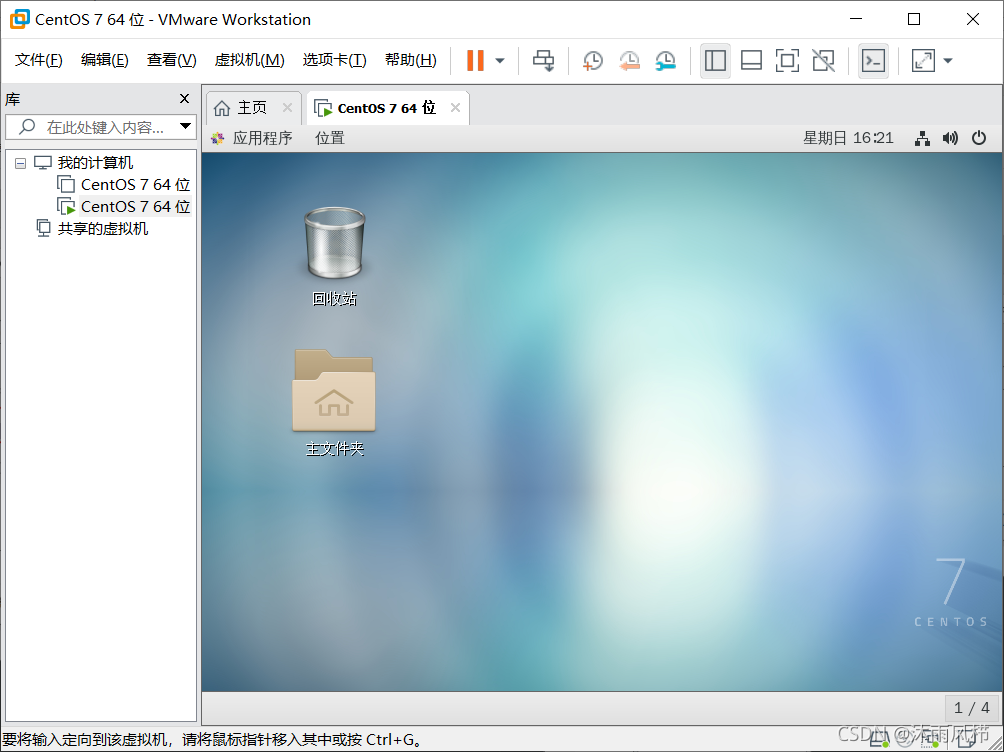The image size is (1004, 752).
Task: Select the powered-off CentOS 7 64 位 entry
Action: (135, 184)
